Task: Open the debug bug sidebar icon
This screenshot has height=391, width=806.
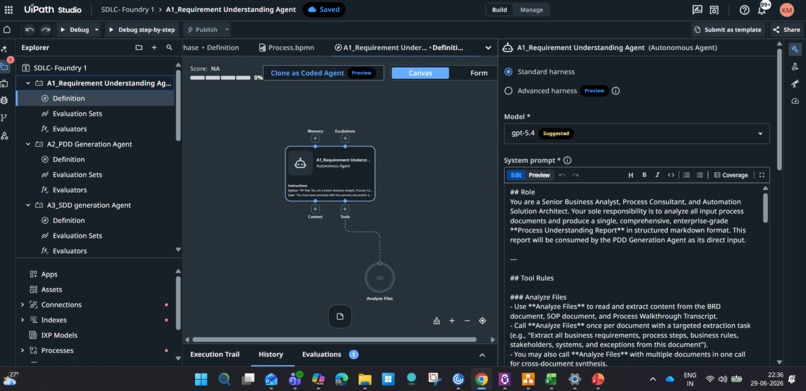Action: tap(5, 100)
